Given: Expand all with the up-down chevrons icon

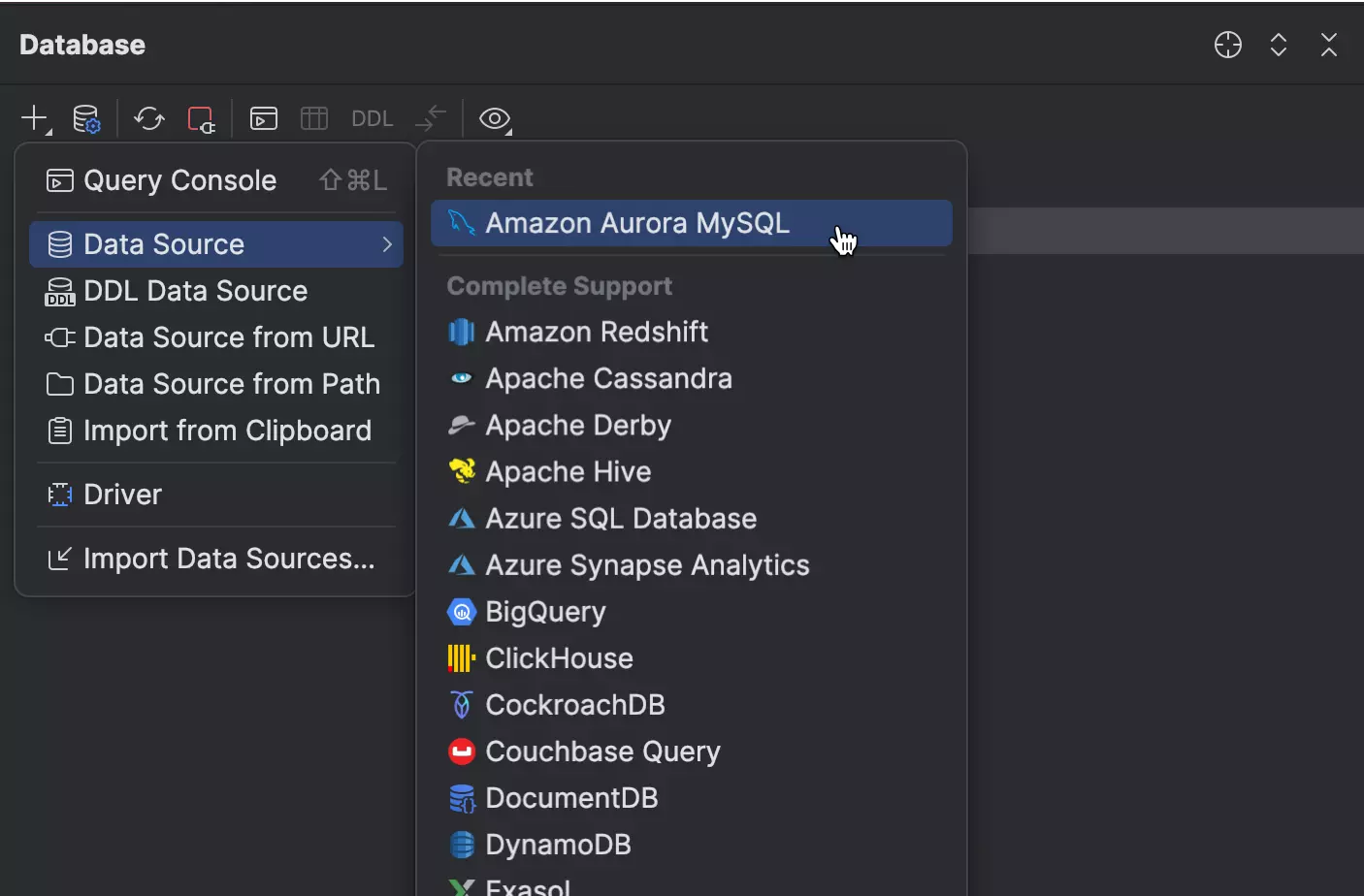Looking at the screenshot, I should click(x=1278, y=45).
